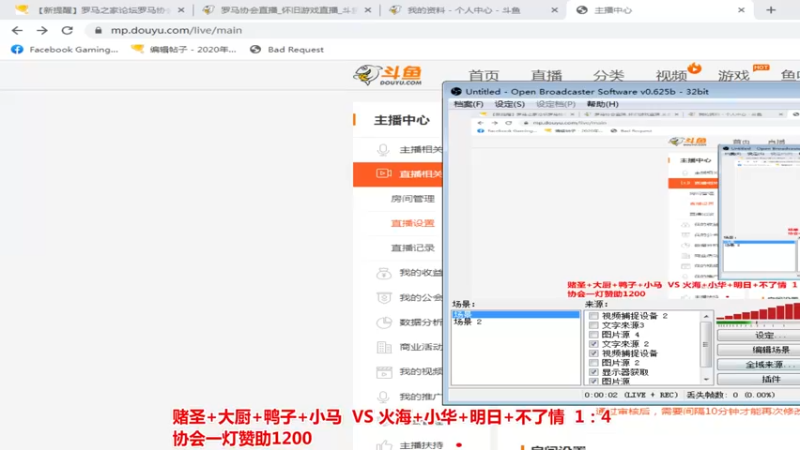Uncheck the 文字来源 2 source checkbox
The height and width of the screenshot is (450, 800).
pyautogui.click(x=593, y=344)
